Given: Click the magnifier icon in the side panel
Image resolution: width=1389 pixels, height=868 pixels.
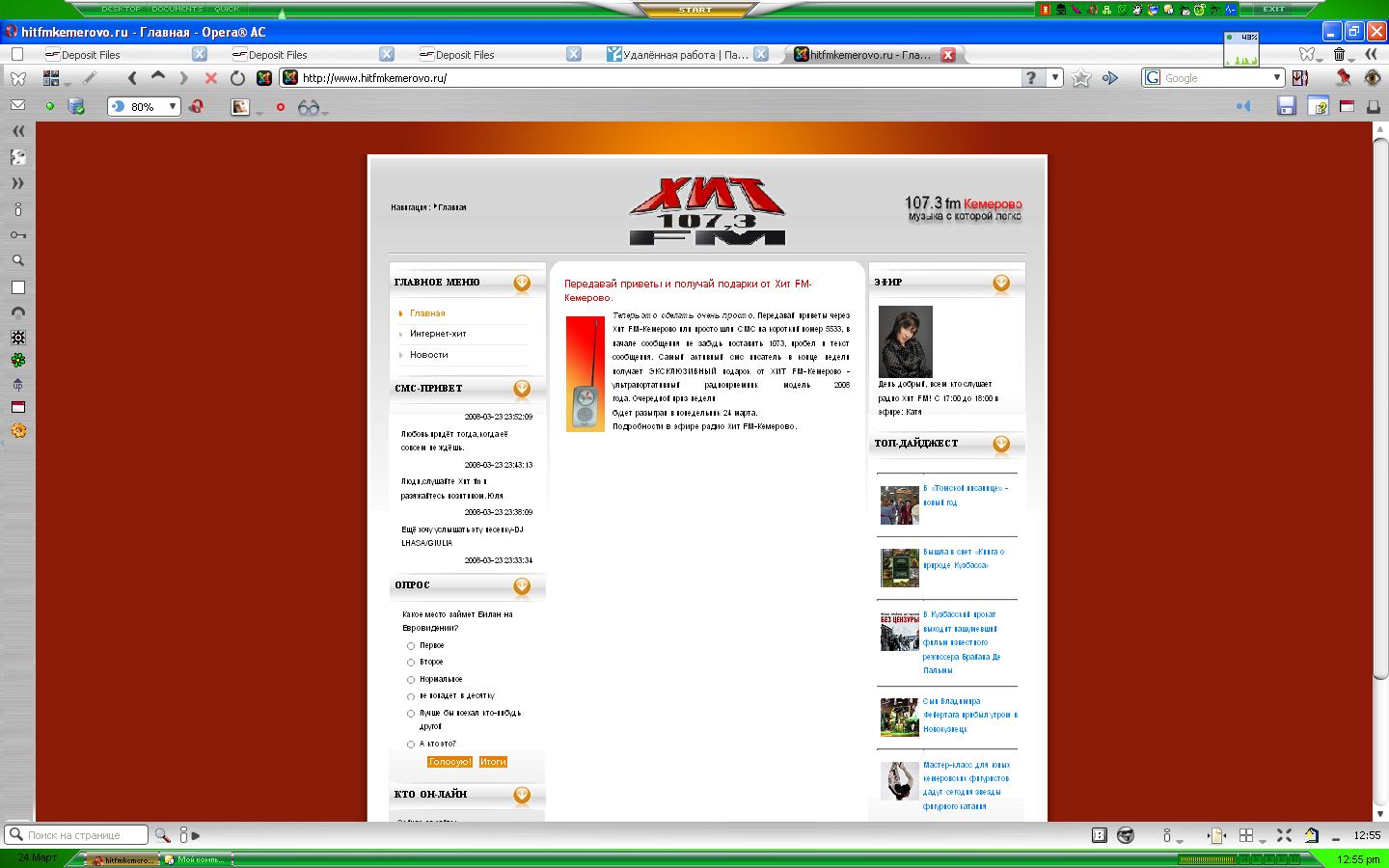Looking at the screenshot, I should (x=17, y=260).
